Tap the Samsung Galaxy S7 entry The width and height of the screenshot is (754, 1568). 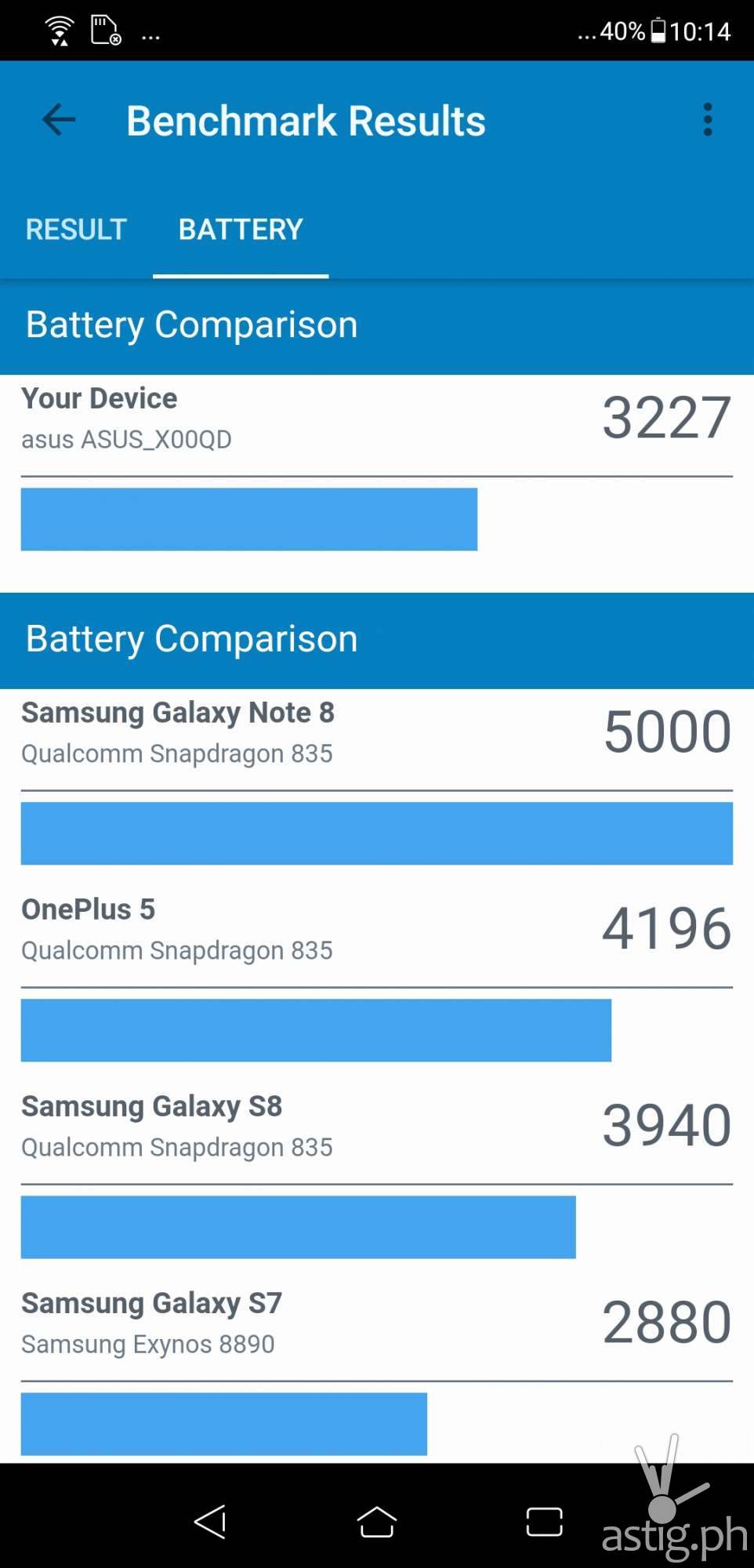(x=152, y=1303)
